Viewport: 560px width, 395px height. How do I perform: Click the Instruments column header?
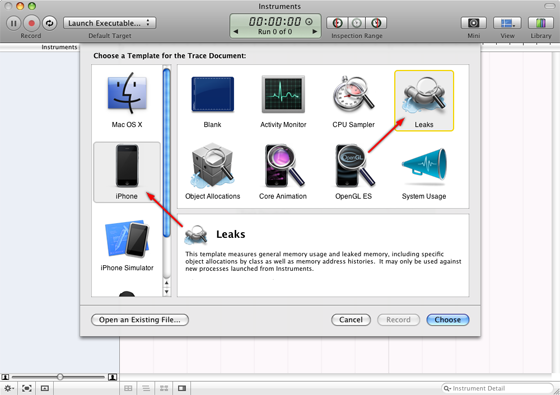point(59,47)
